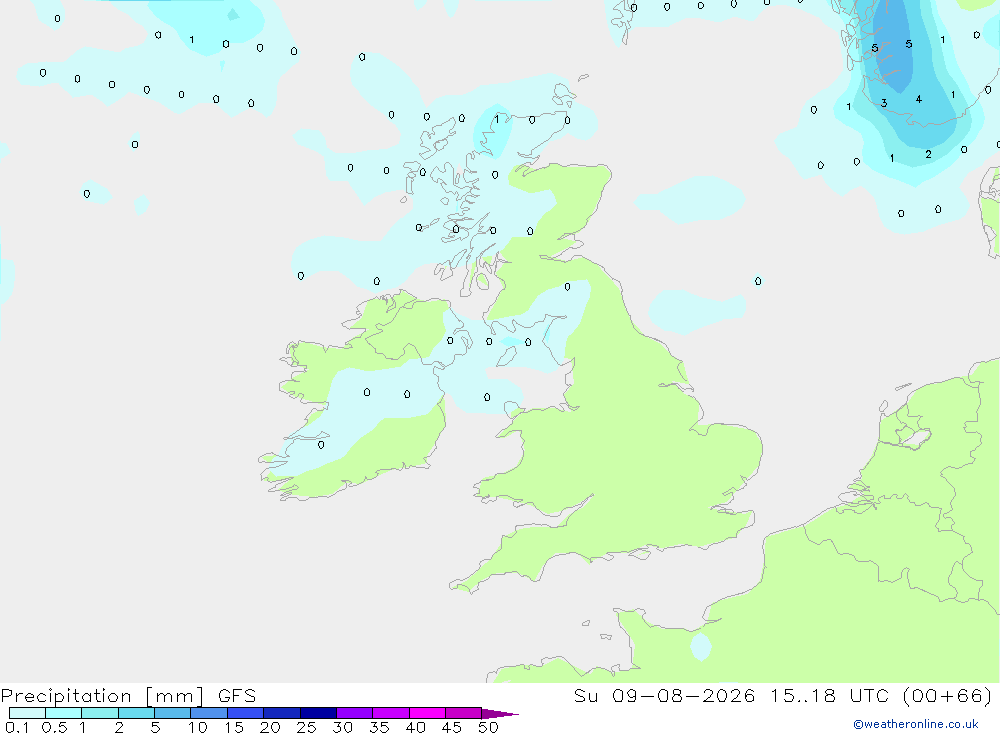Click the legend label '50'
The image size is (1000, 733).
[x=488, y=727]
